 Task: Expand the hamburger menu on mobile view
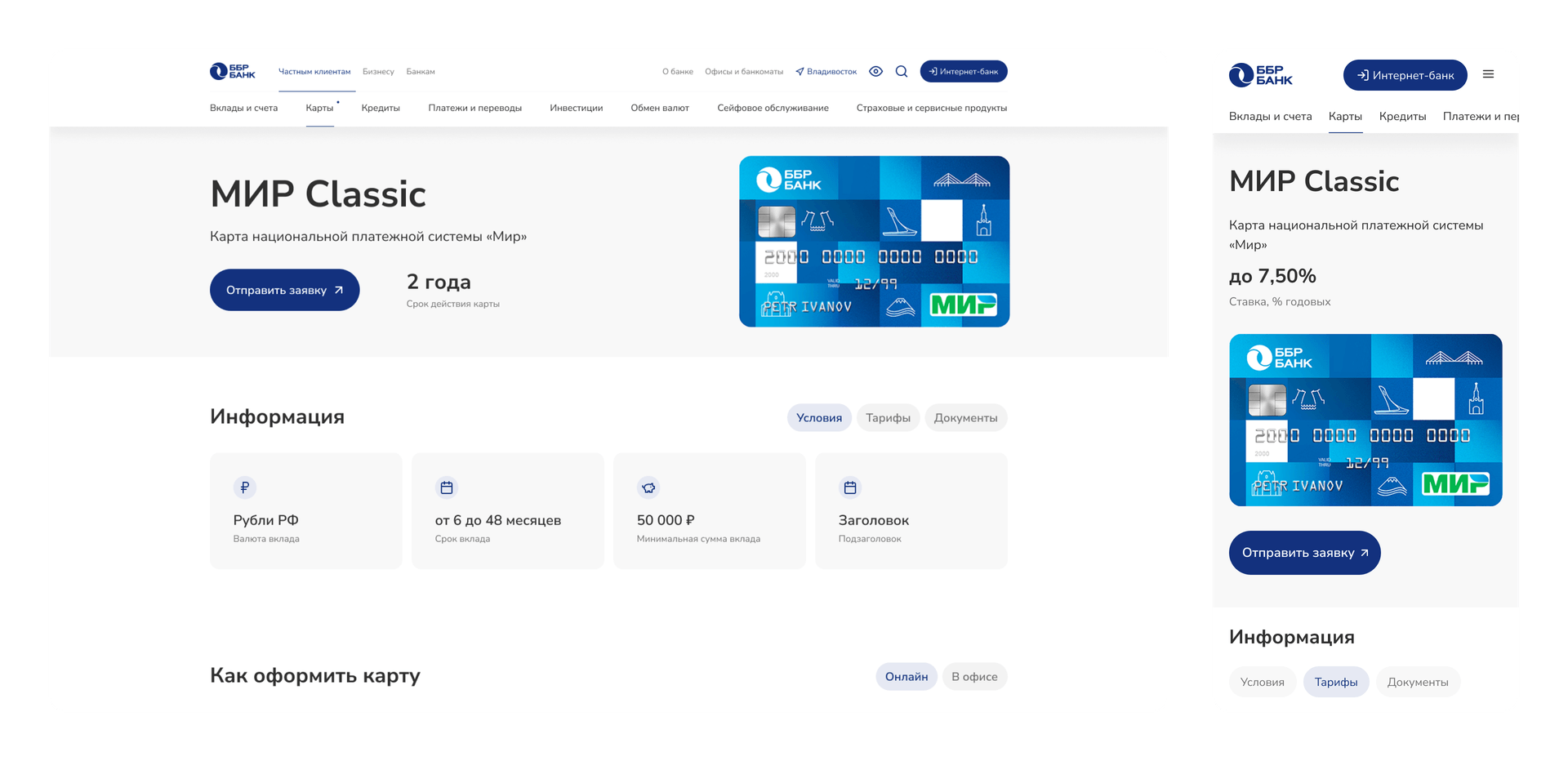tap(1489, 74)
